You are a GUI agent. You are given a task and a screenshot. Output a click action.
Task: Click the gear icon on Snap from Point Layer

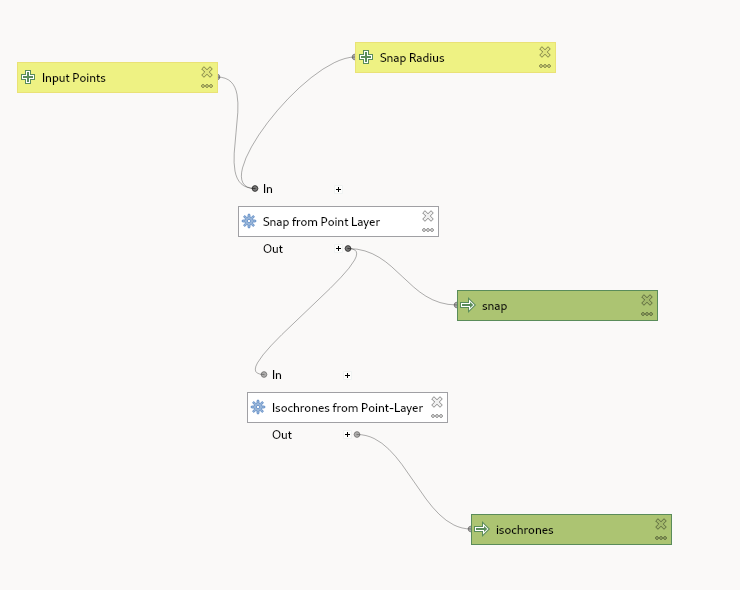click(250, 222)
